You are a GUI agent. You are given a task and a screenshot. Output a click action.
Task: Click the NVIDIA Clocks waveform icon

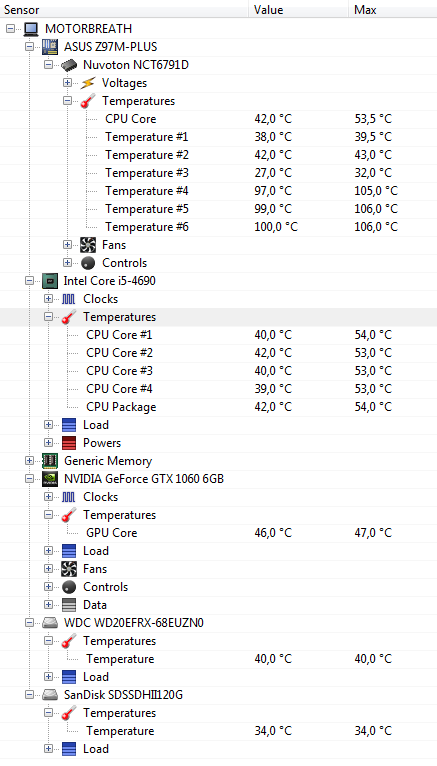(69, 497)
